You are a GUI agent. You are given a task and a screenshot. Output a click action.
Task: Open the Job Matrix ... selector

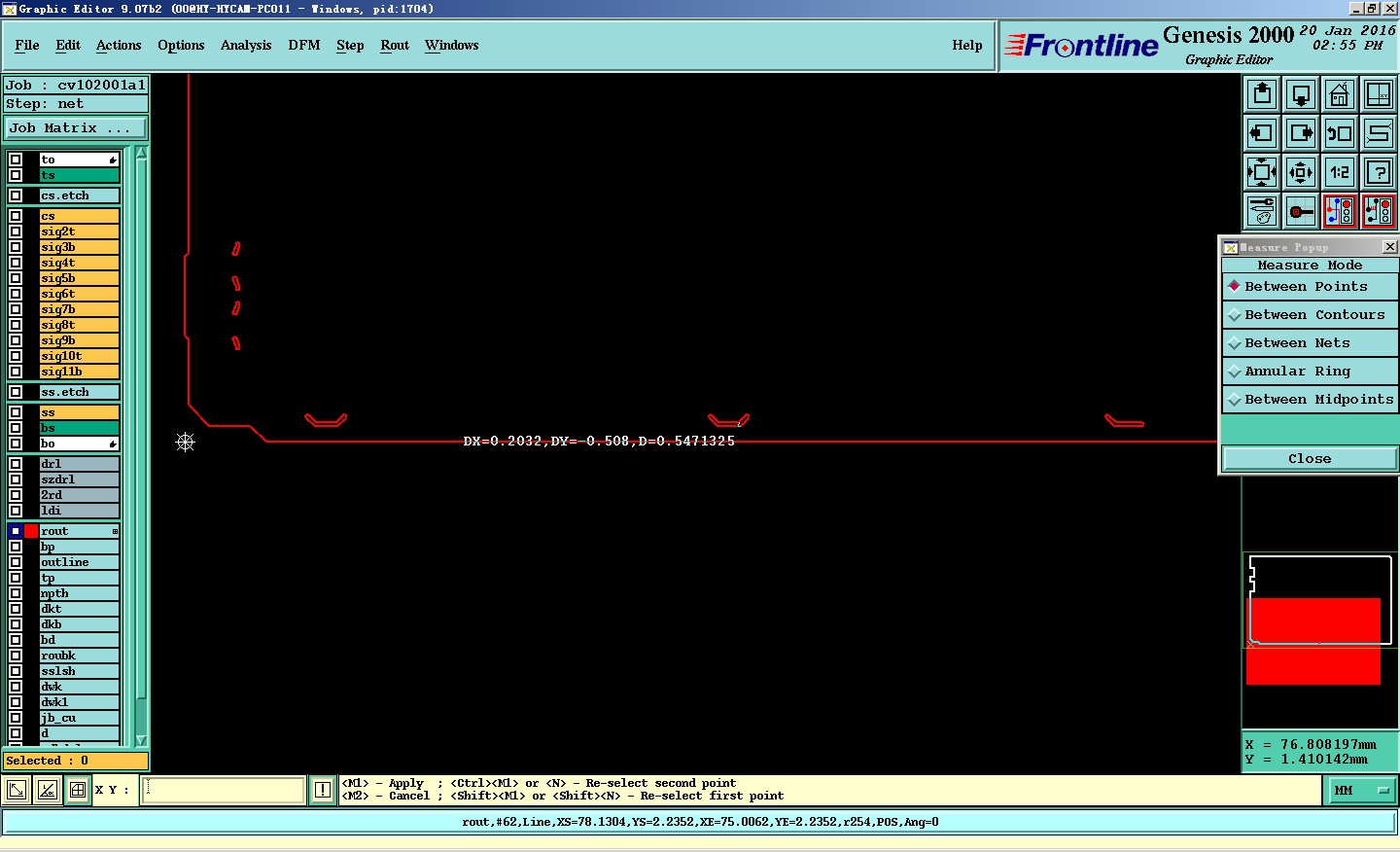coord(76,128)
